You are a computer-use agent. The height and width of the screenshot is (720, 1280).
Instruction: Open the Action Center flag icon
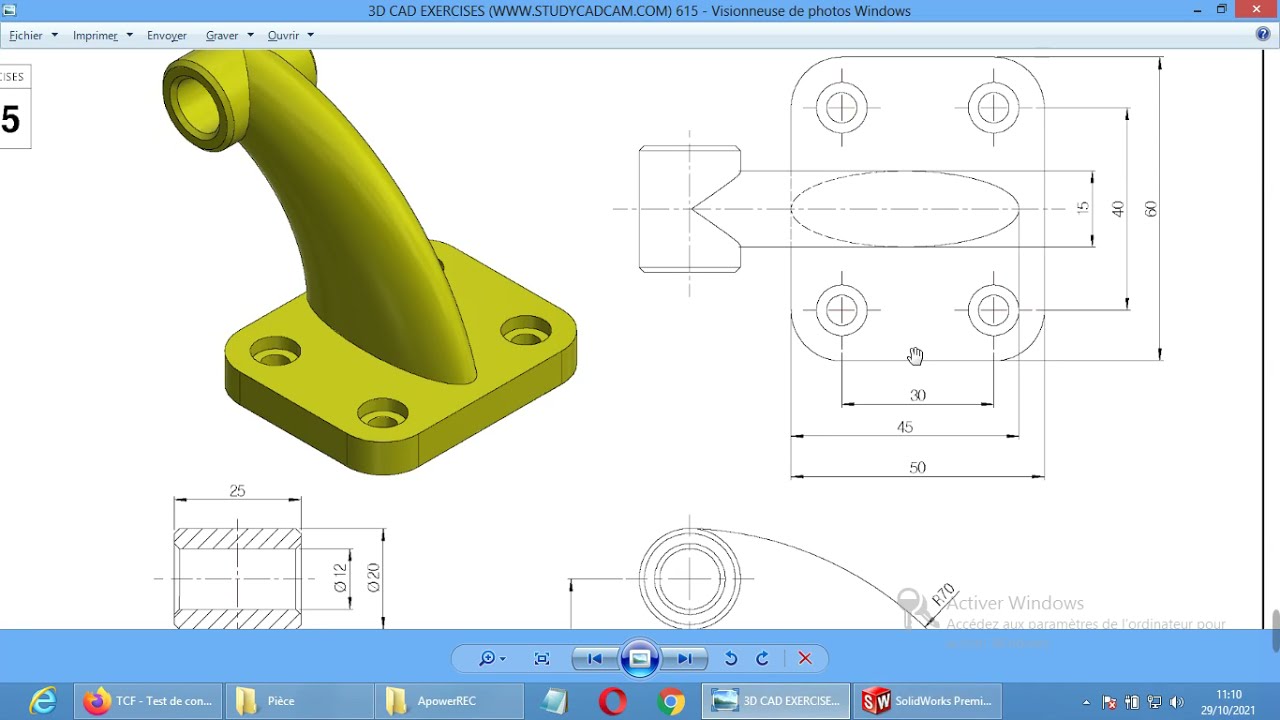click(1109, 702)
